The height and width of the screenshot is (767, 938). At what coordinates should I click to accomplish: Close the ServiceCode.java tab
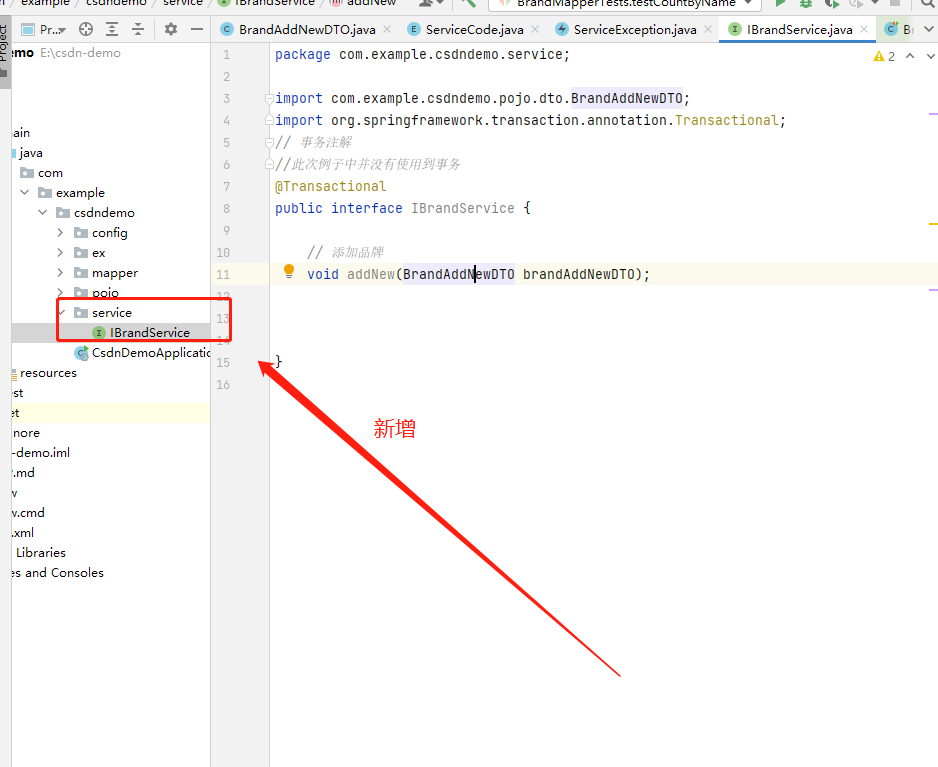[x=535, y=29]
